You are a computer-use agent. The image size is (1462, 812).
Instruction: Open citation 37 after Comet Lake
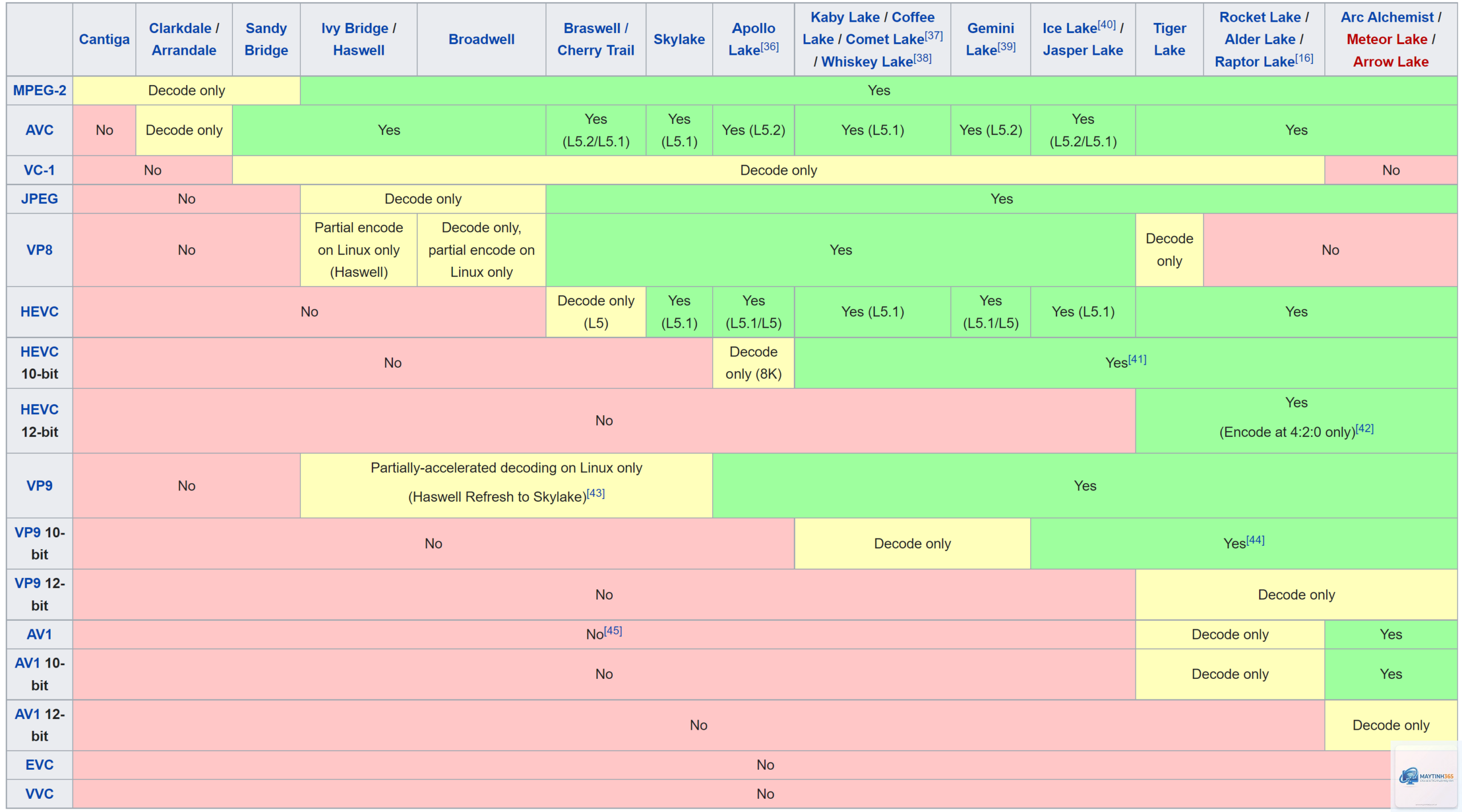[x=934, y=35]
